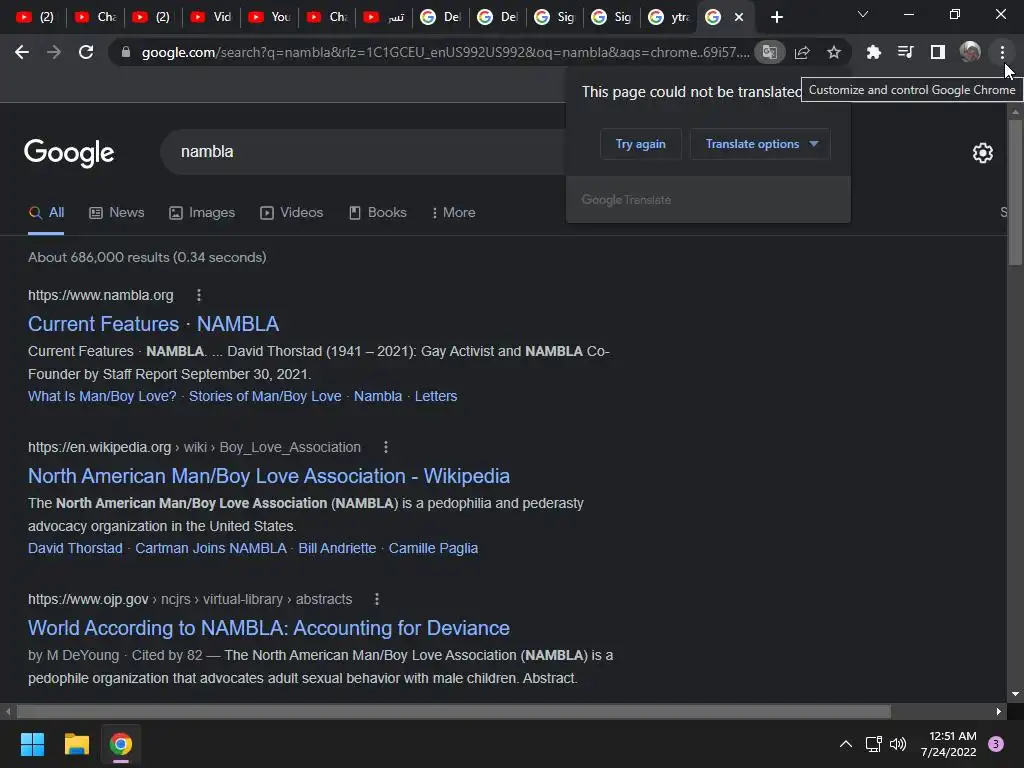
Task: Click the vertical scrollbar thumb
Action: point(1014,192)
